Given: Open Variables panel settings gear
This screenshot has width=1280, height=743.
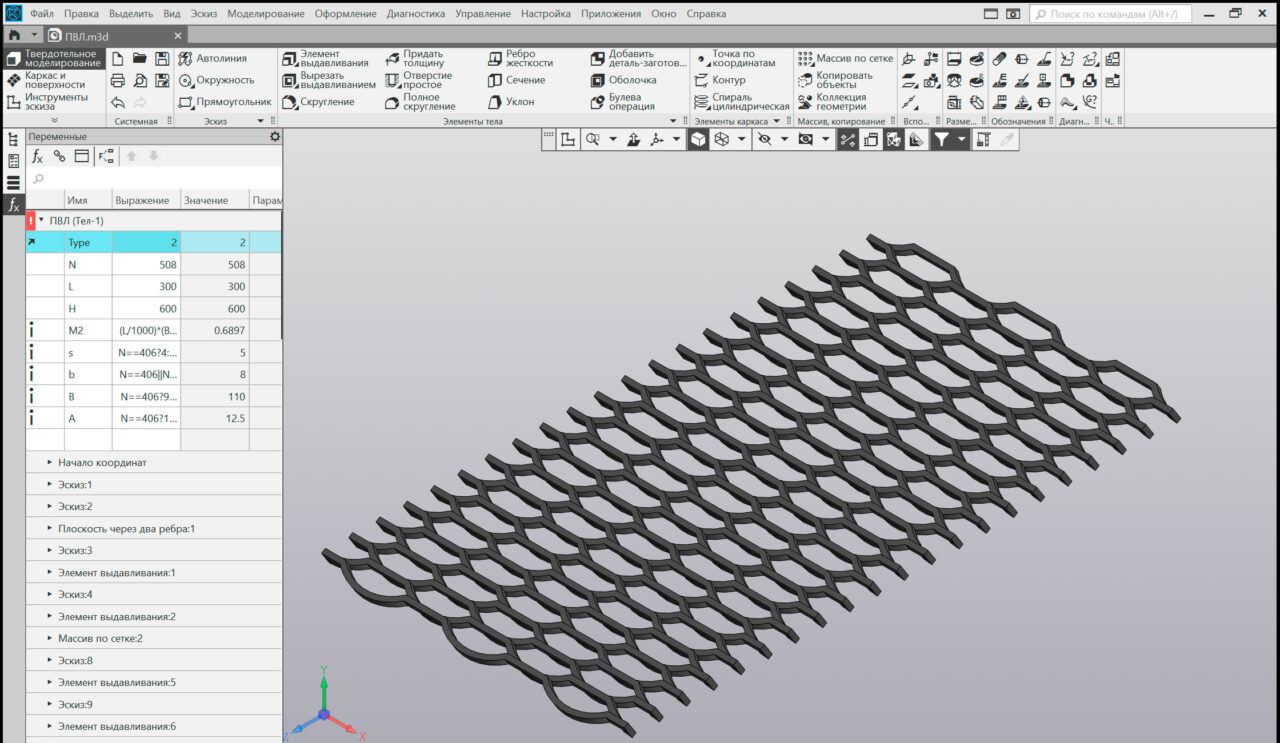Looking at the screenshot, I should [x=275, y=137].
